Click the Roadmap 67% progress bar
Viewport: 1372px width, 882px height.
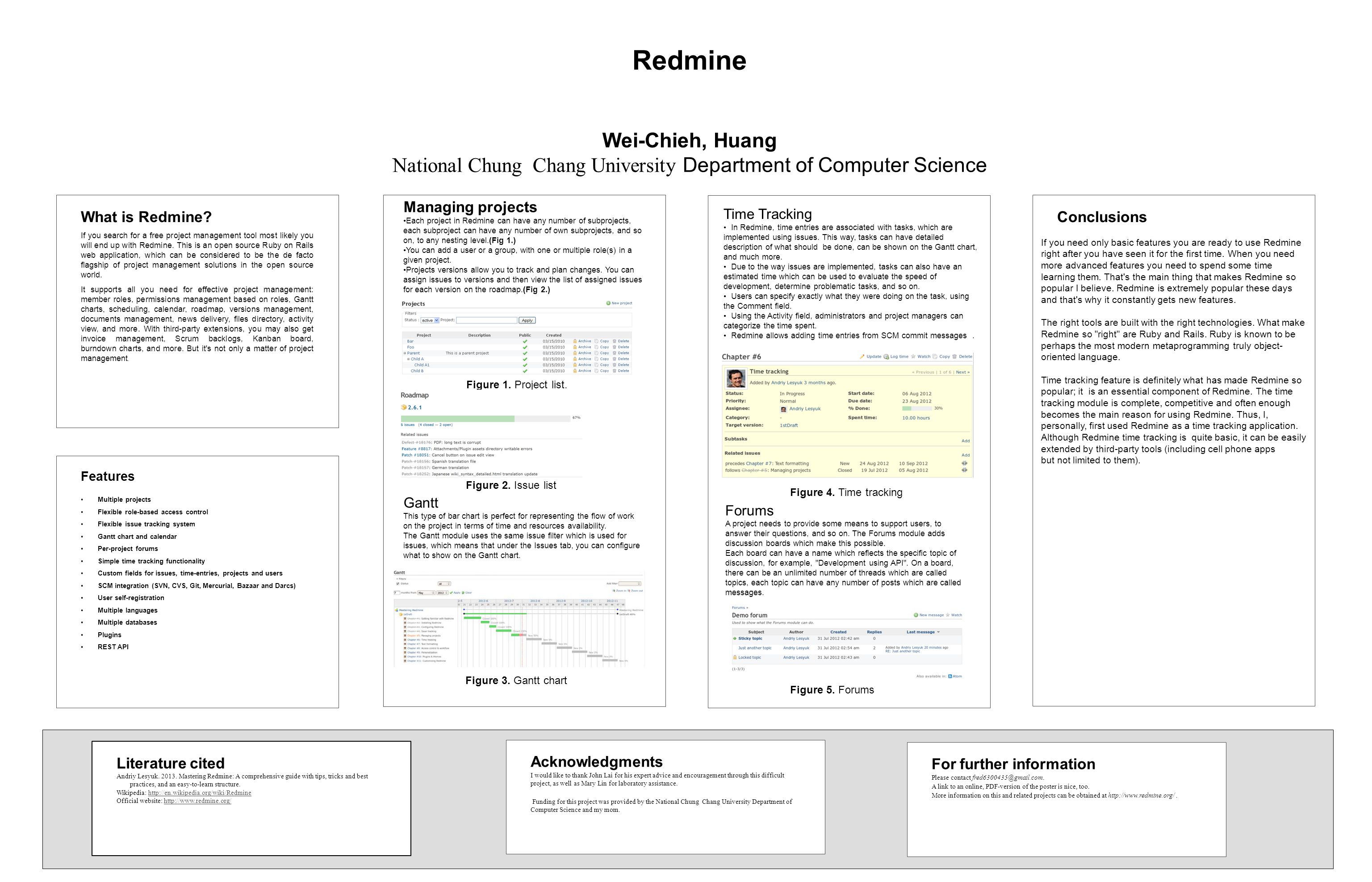pyautogui.click(x=485, y=419)
